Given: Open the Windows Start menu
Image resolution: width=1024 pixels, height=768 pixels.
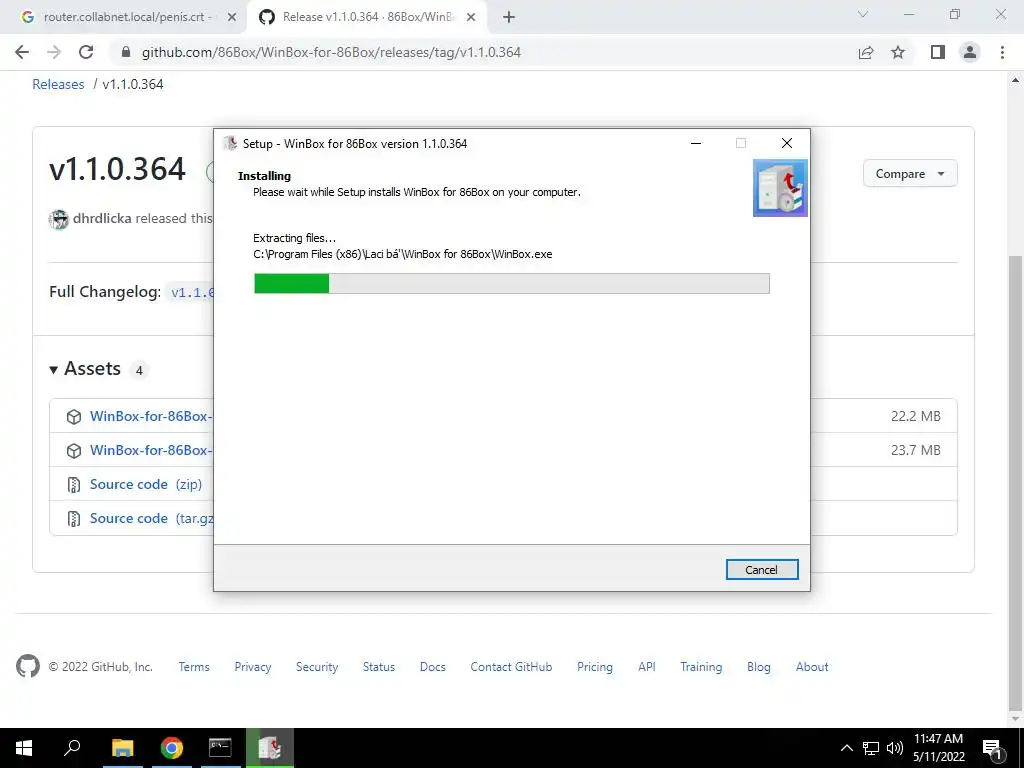Looking at the screenshot, I should 24,748.
